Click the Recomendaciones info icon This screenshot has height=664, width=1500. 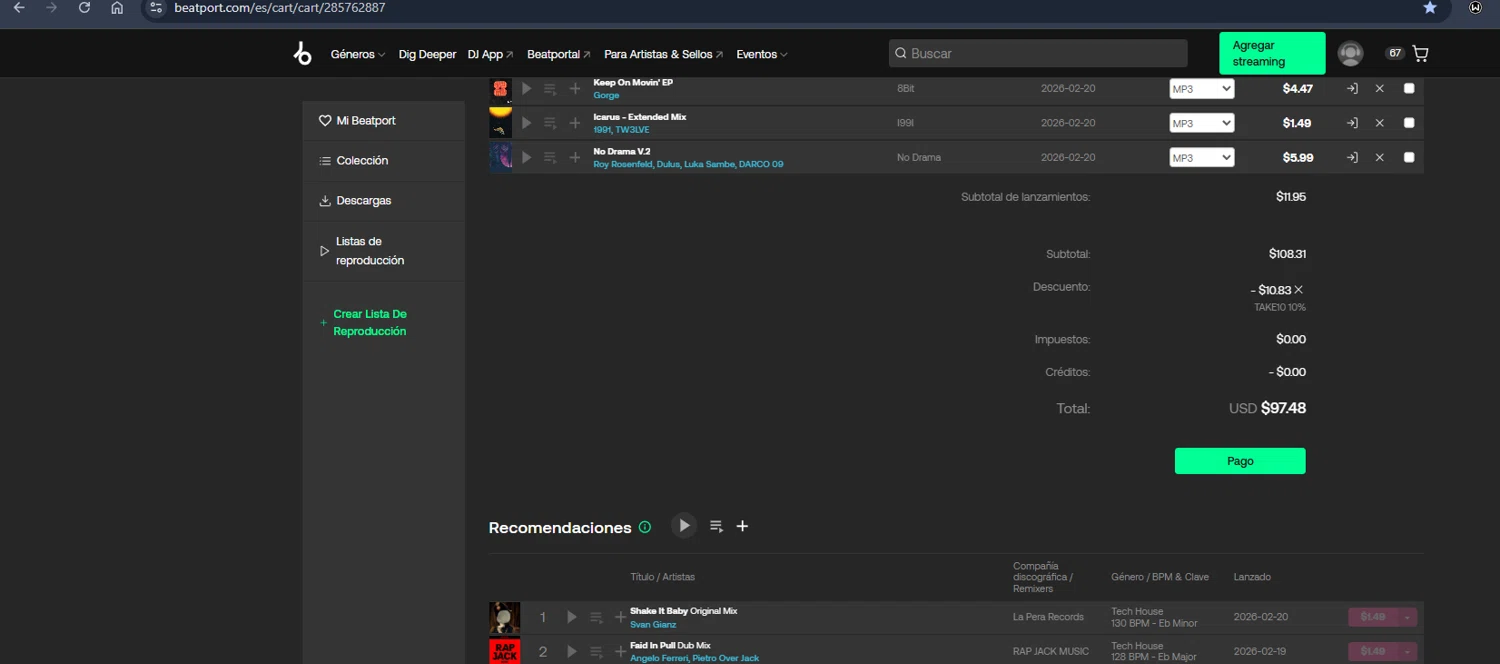[x=645, y=527]
